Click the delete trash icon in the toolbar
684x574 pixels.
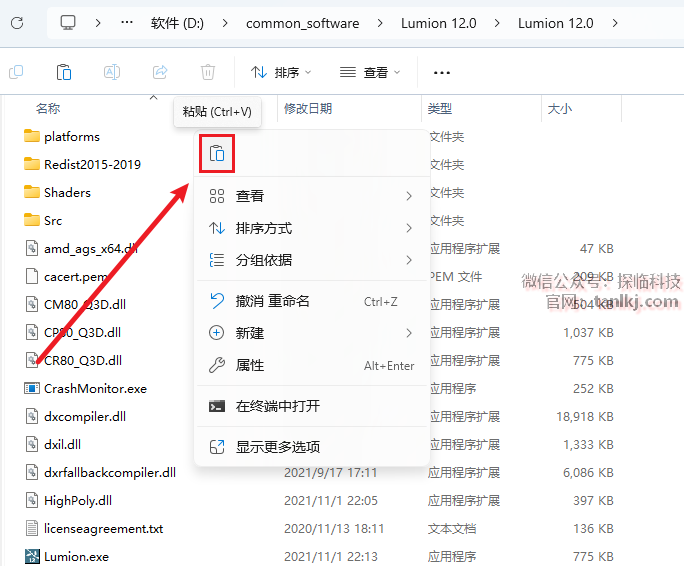coord(208,72)
